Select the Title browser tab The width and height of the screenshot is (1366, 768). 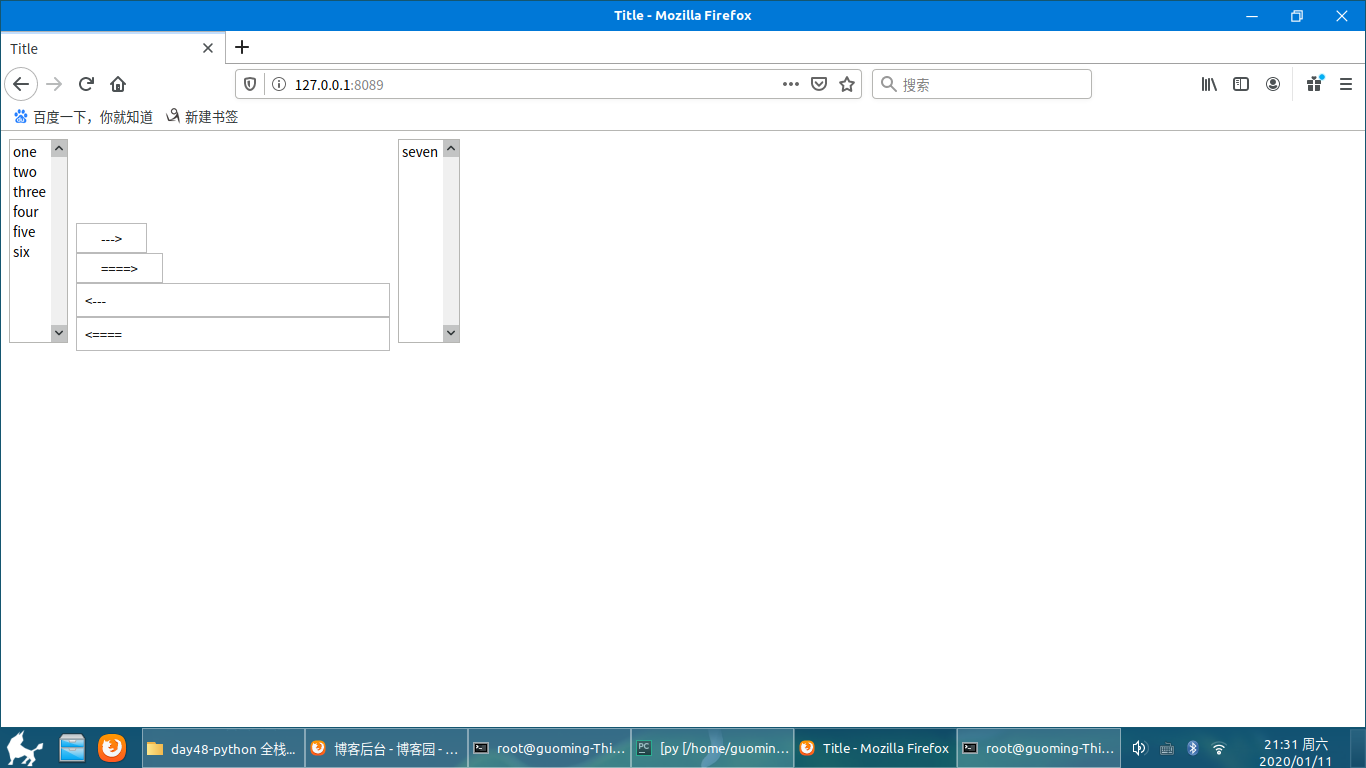[112, 48]
